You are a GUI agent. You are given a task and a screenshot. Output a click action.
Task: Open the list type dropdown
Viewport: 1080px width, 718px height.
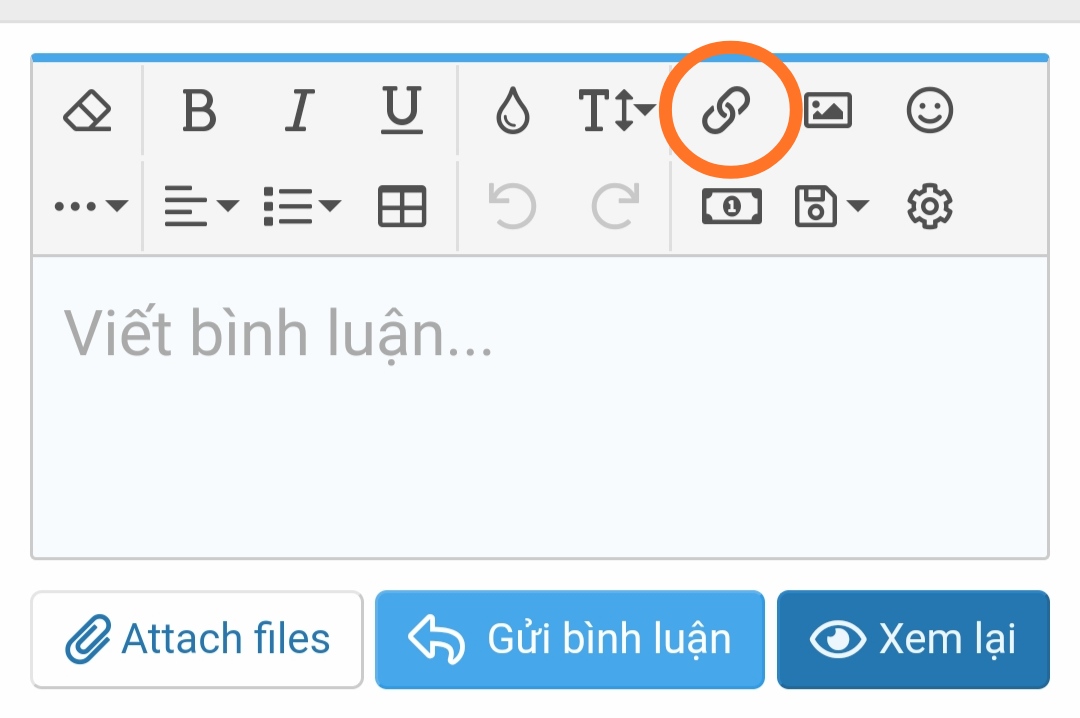301,207
